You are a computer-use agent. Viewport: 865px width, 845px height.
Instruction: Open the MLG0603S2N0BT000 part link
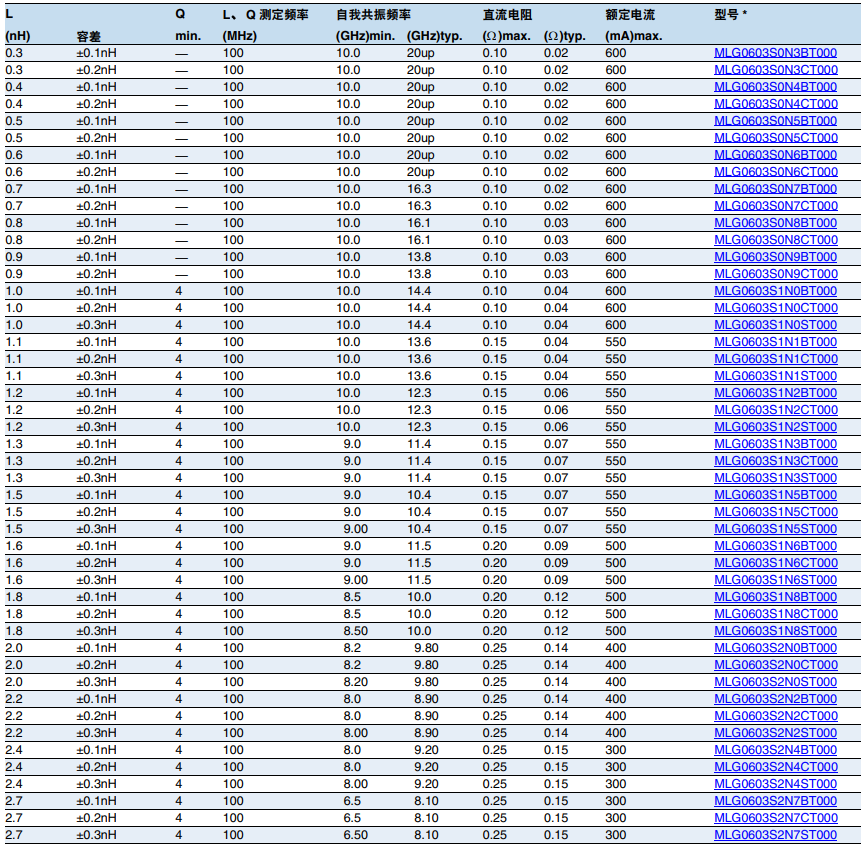775,648
